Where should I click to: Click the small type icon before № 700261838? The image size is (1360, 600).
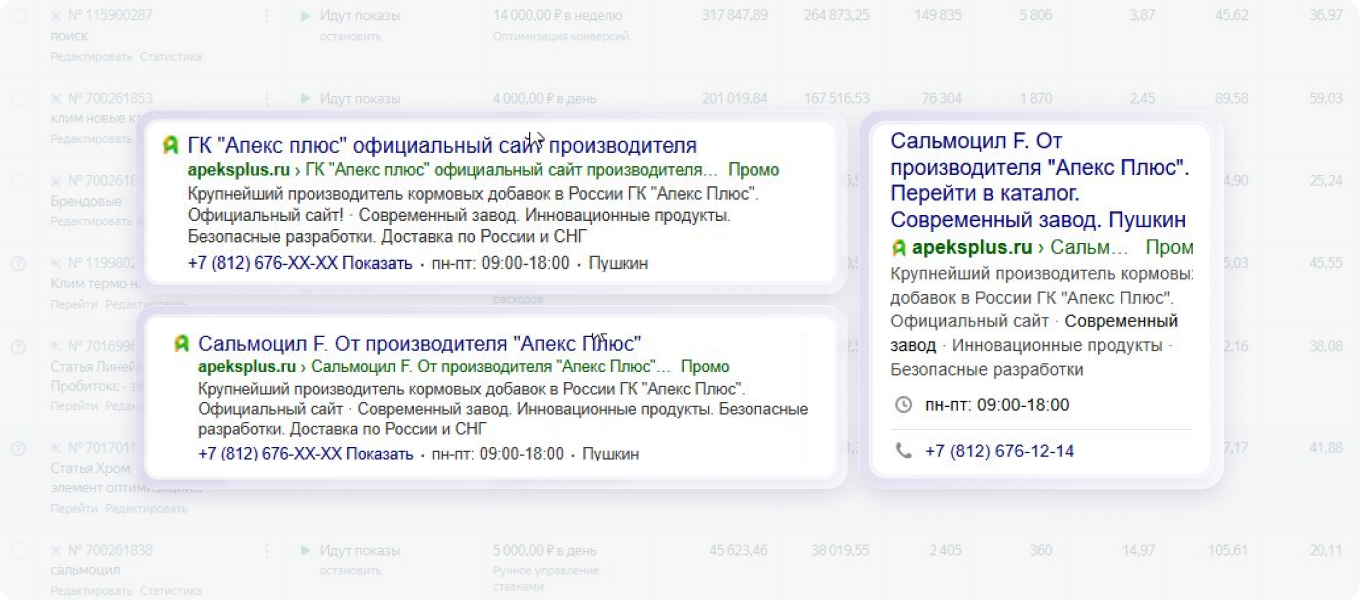point(56,550)
